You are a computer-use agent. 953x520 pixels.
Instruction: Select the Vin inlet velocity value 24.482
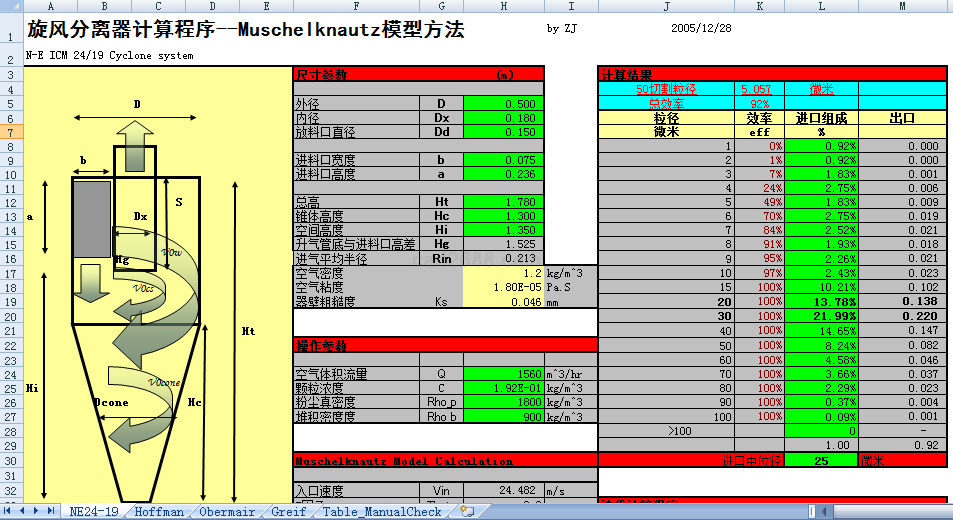point(503,491)
